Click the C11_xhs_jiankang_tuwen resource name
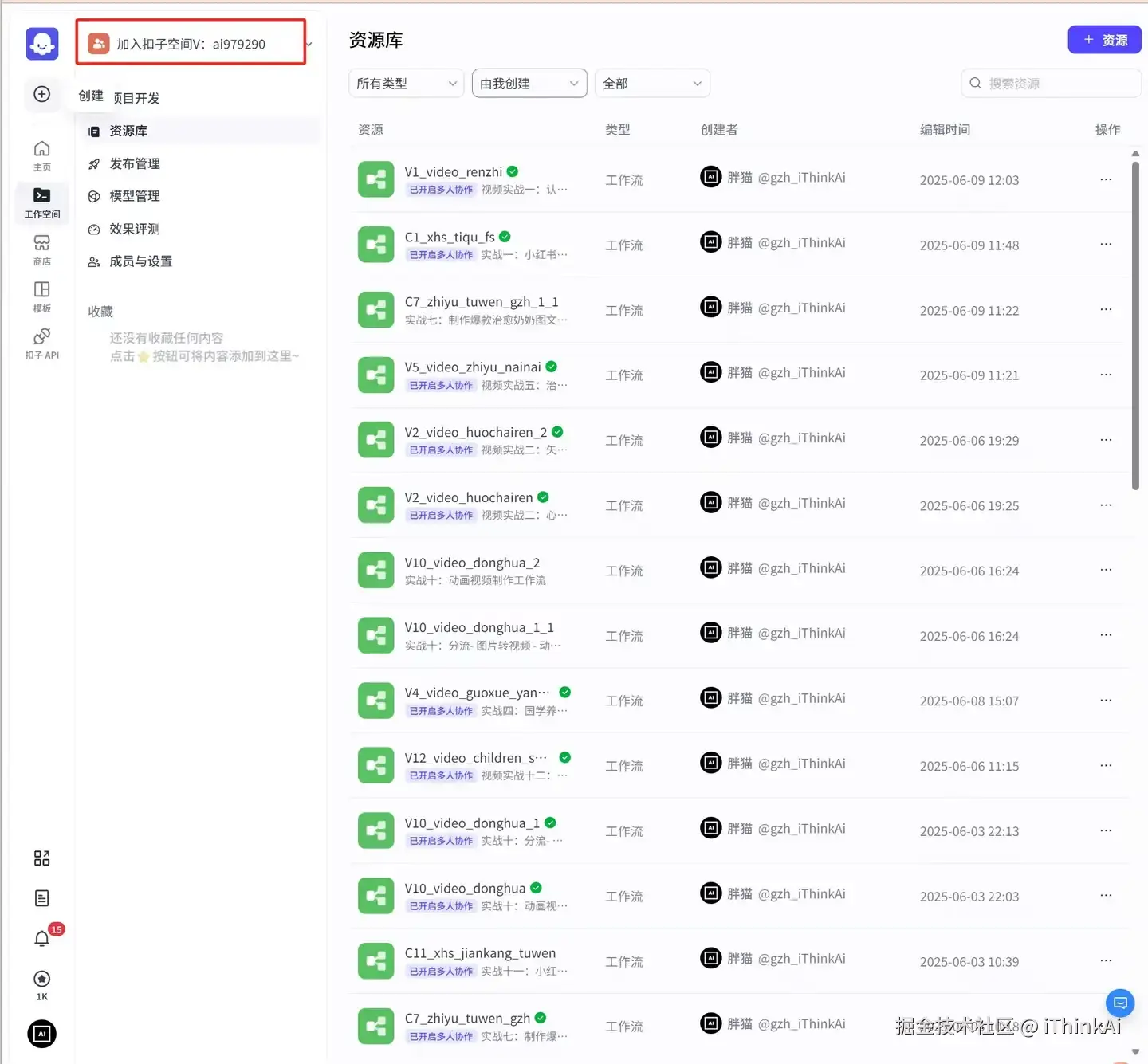This screenshot has height=1064, width=1148. [480, 953]
